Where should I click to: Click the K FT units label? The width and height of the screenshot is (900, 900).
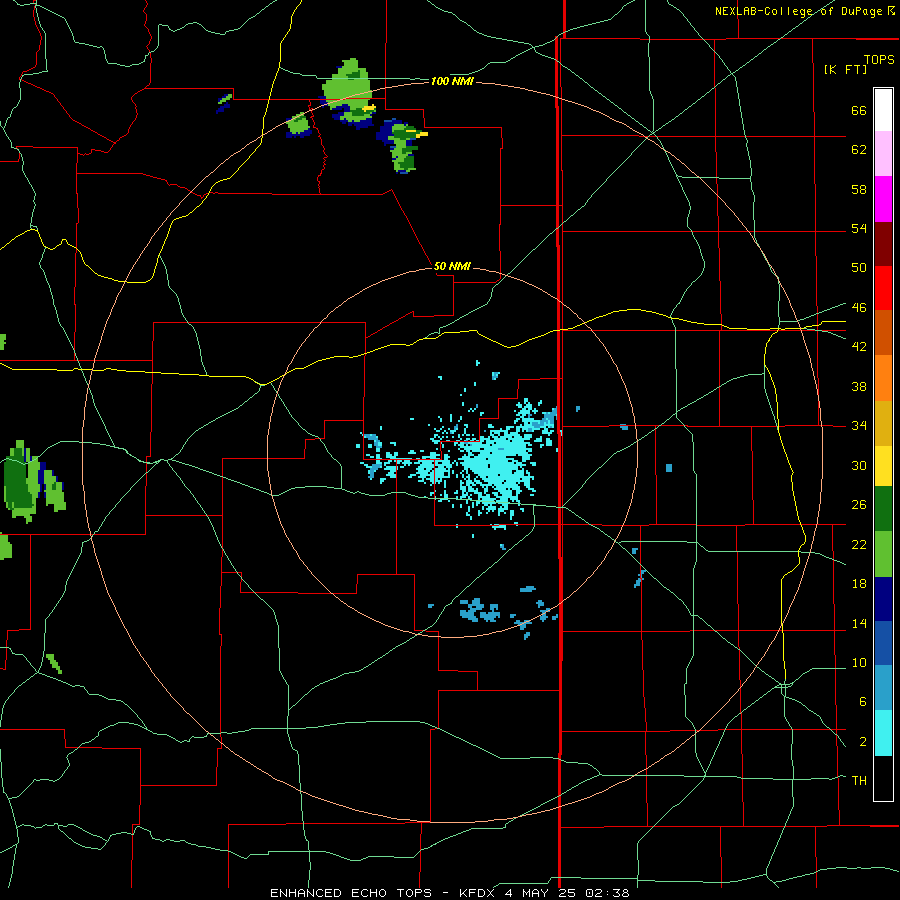coord(845,70)
